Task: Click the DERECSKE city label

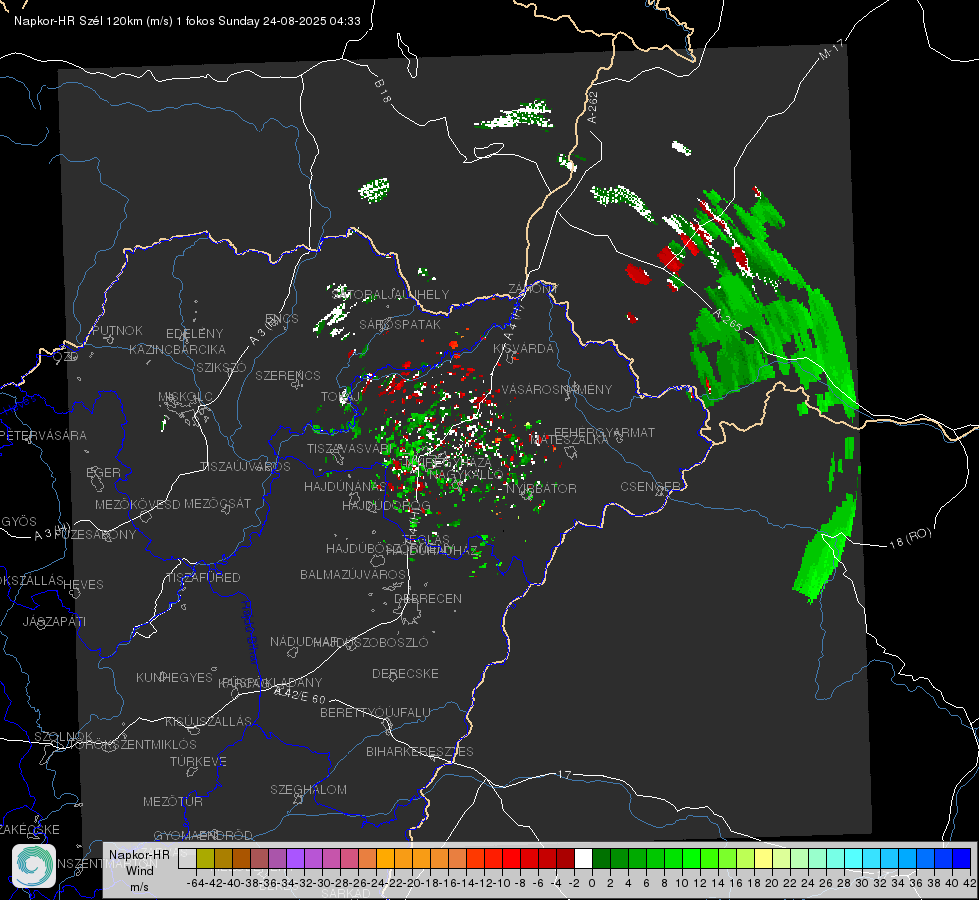Action: pyautogui.click(x=405, y=674)
